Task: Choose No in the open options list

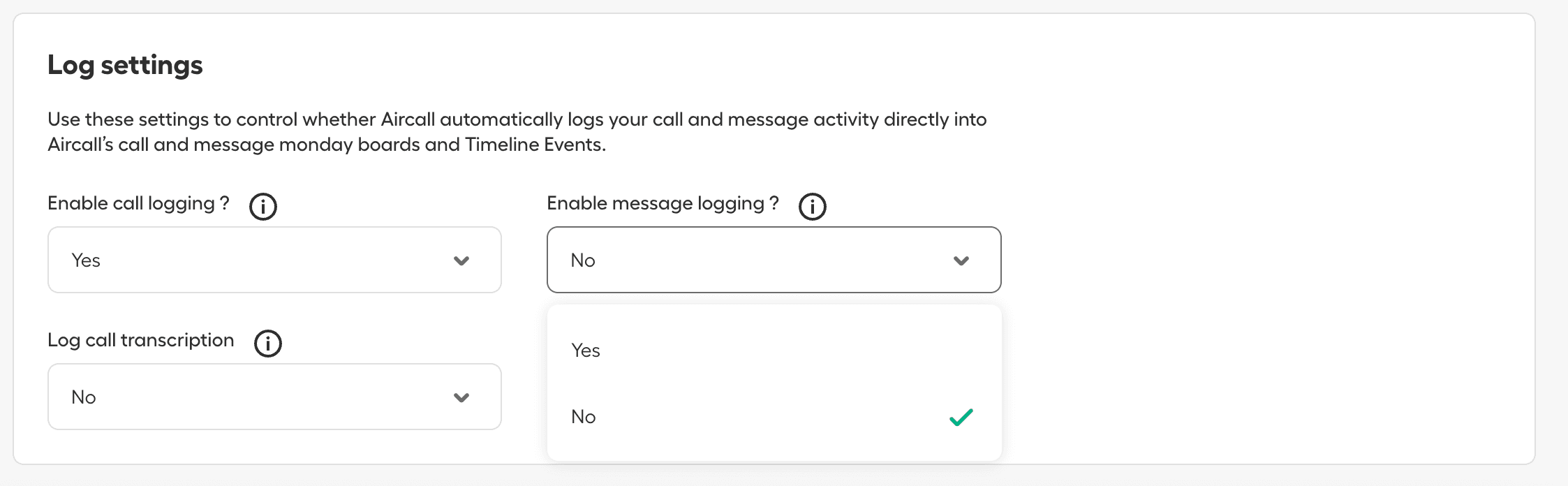Action: tap(584, 417)
